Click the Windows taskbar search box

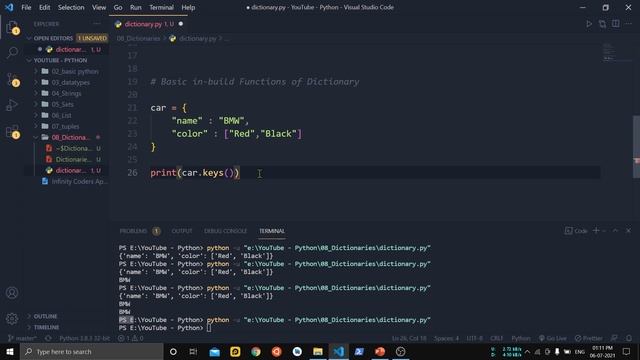(x=92, y=351)
